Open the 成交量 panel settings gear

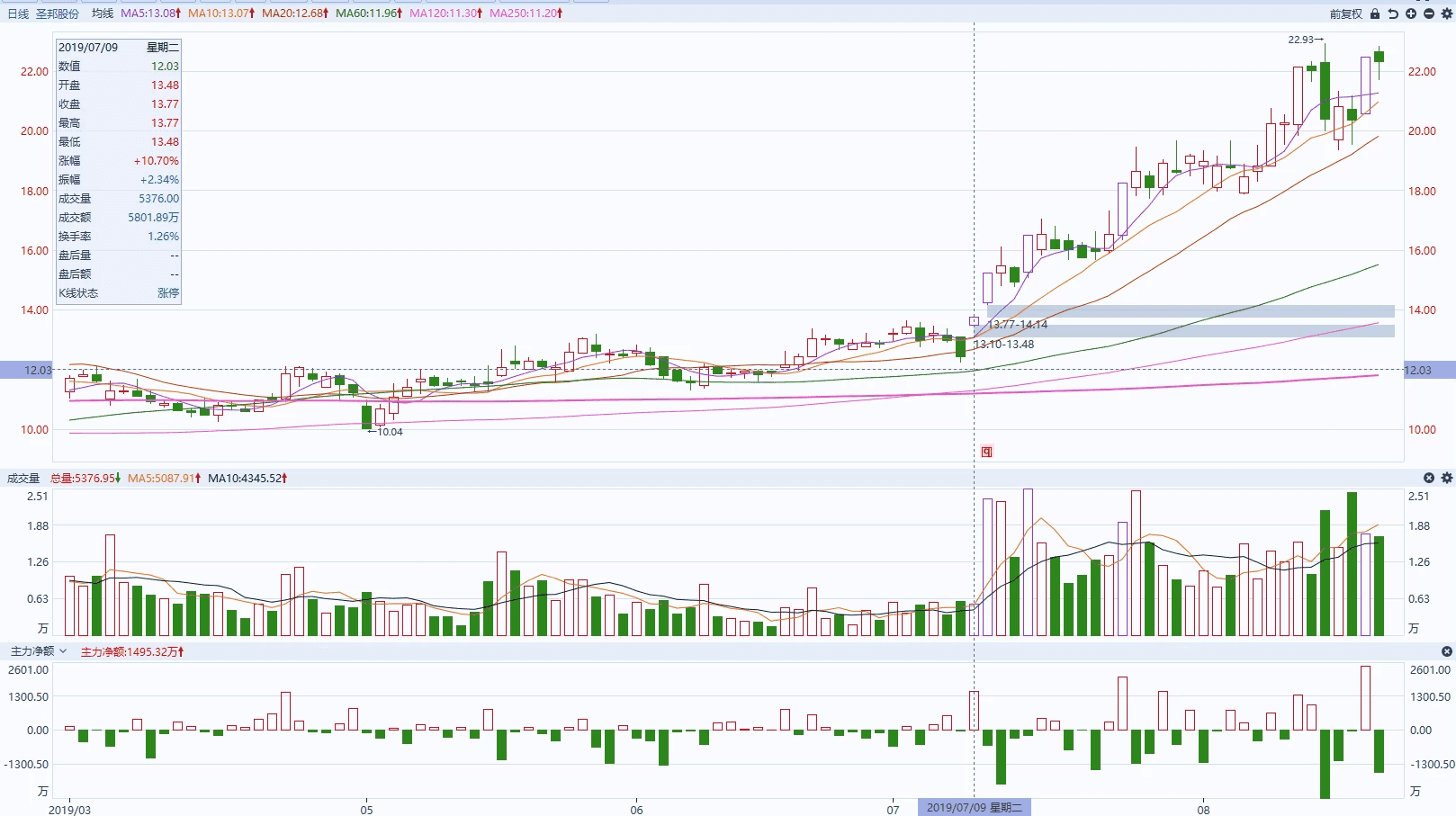coord(1447,478)
